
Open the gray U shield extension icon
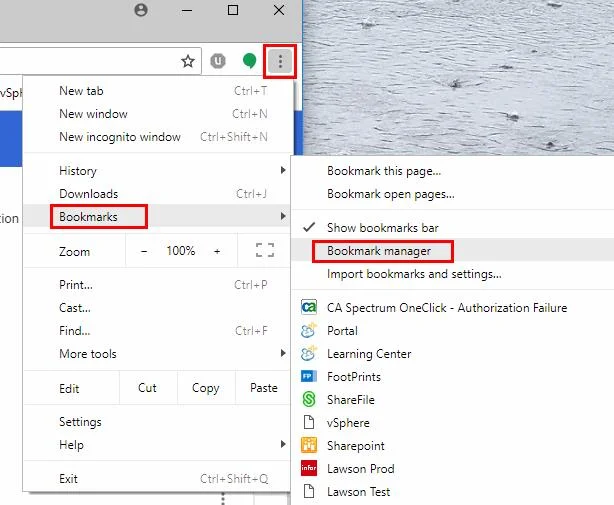(218, 61)
